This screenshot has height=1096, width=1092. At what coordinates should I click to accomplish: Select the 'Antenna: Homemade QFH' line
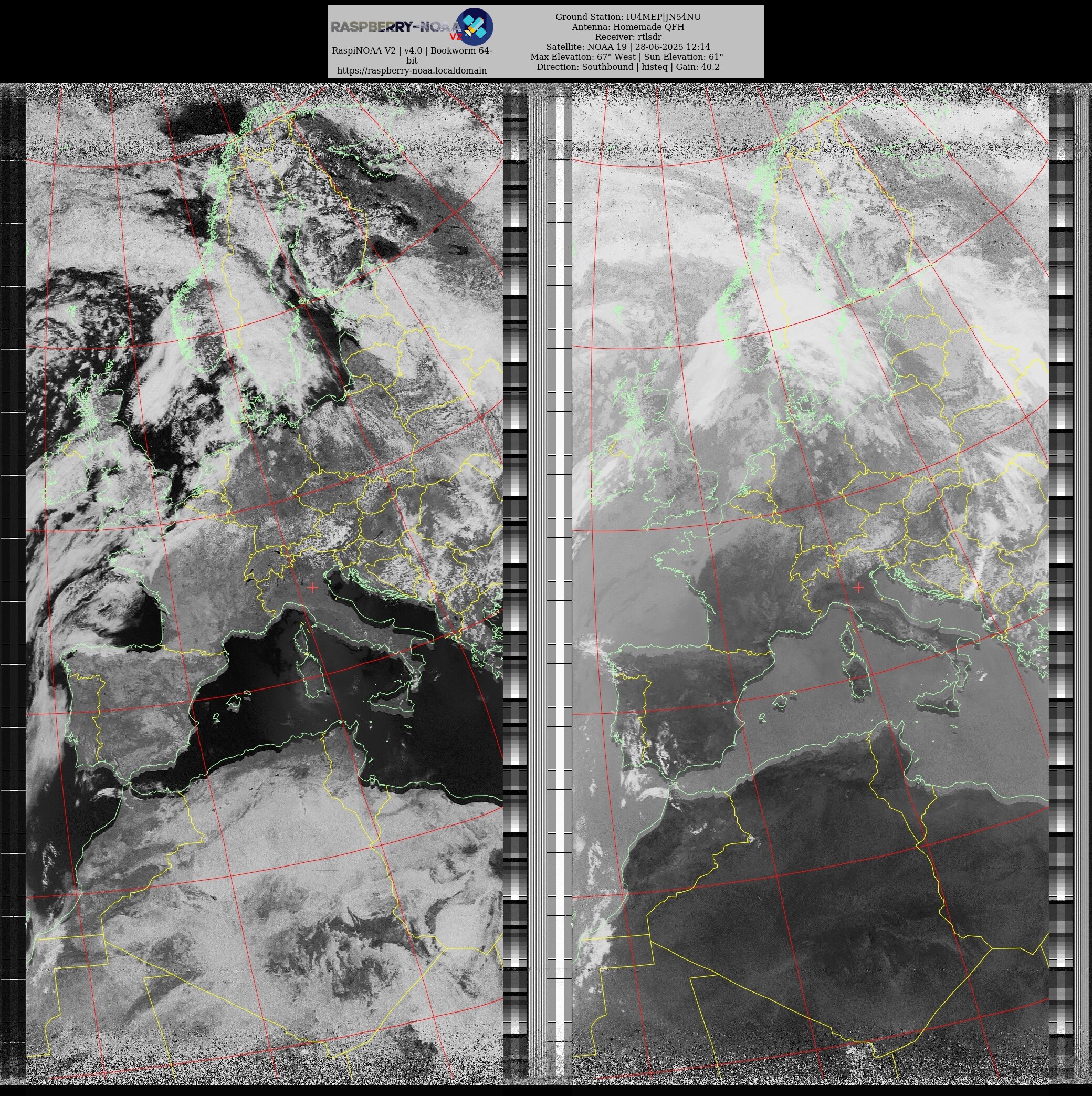pos(628,27)
